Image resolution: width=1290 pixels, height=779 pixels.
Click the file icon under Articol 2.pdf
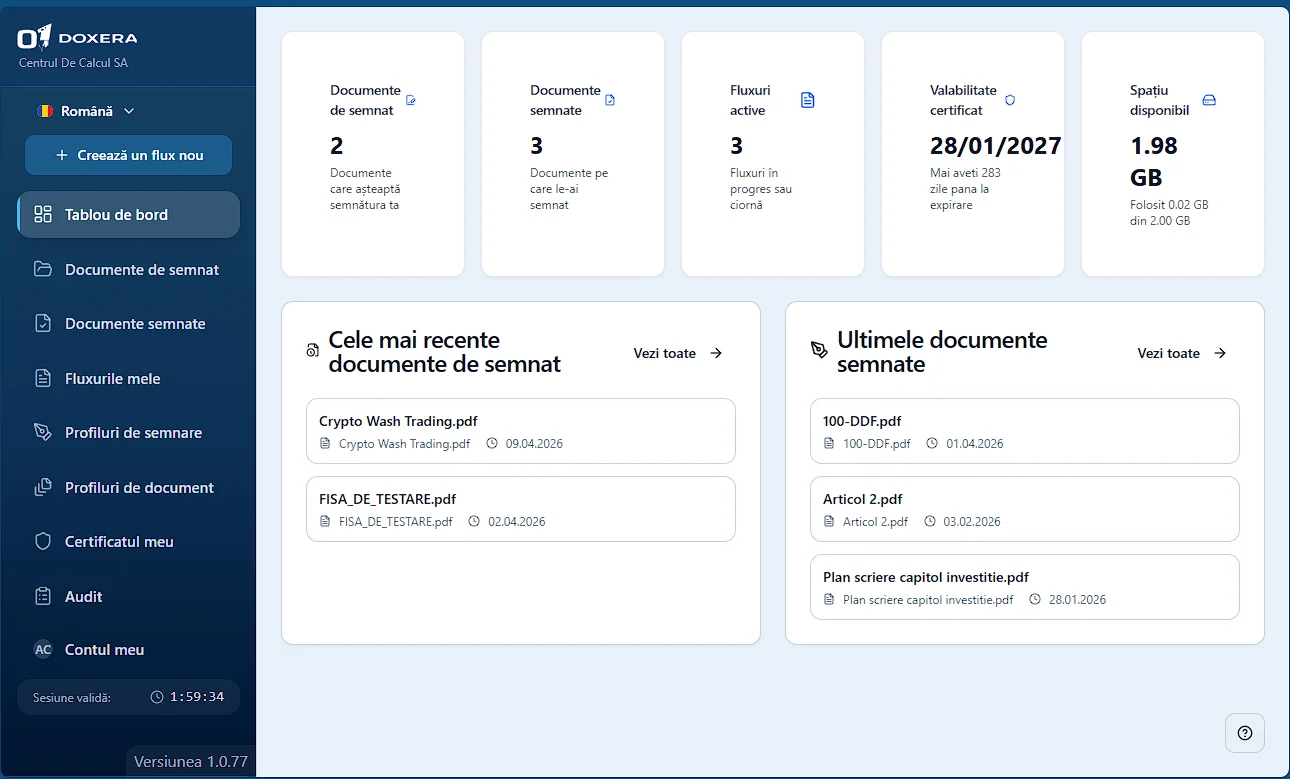point(829,522)
